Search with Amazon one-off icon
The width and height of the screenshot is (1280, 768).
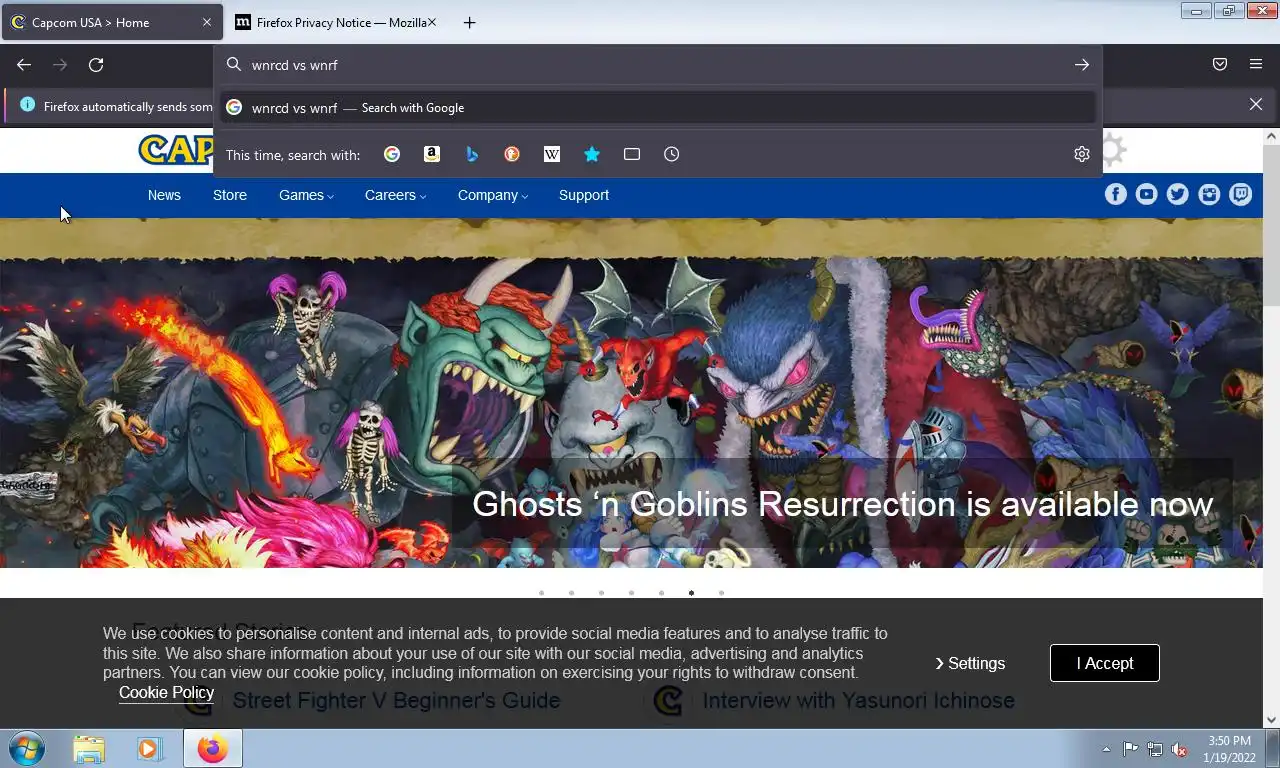coord(432,154)
